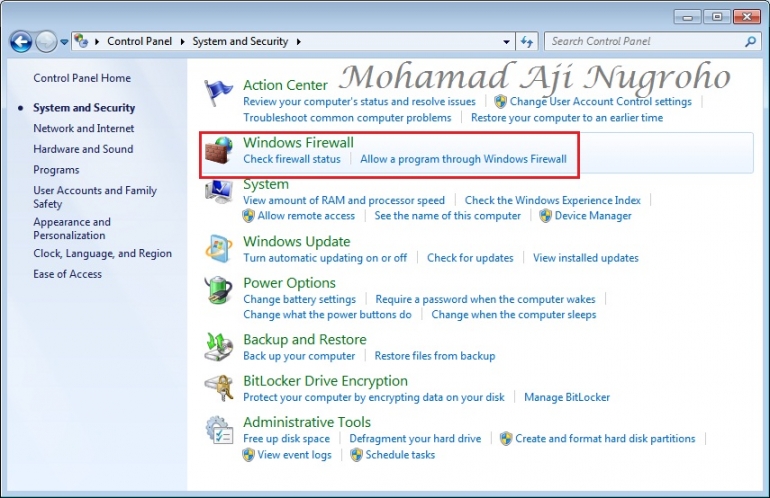Viewport: 770px width, 498px height.
Task: Click Defragment your hard drive link
Action: [x=415, y=439]
